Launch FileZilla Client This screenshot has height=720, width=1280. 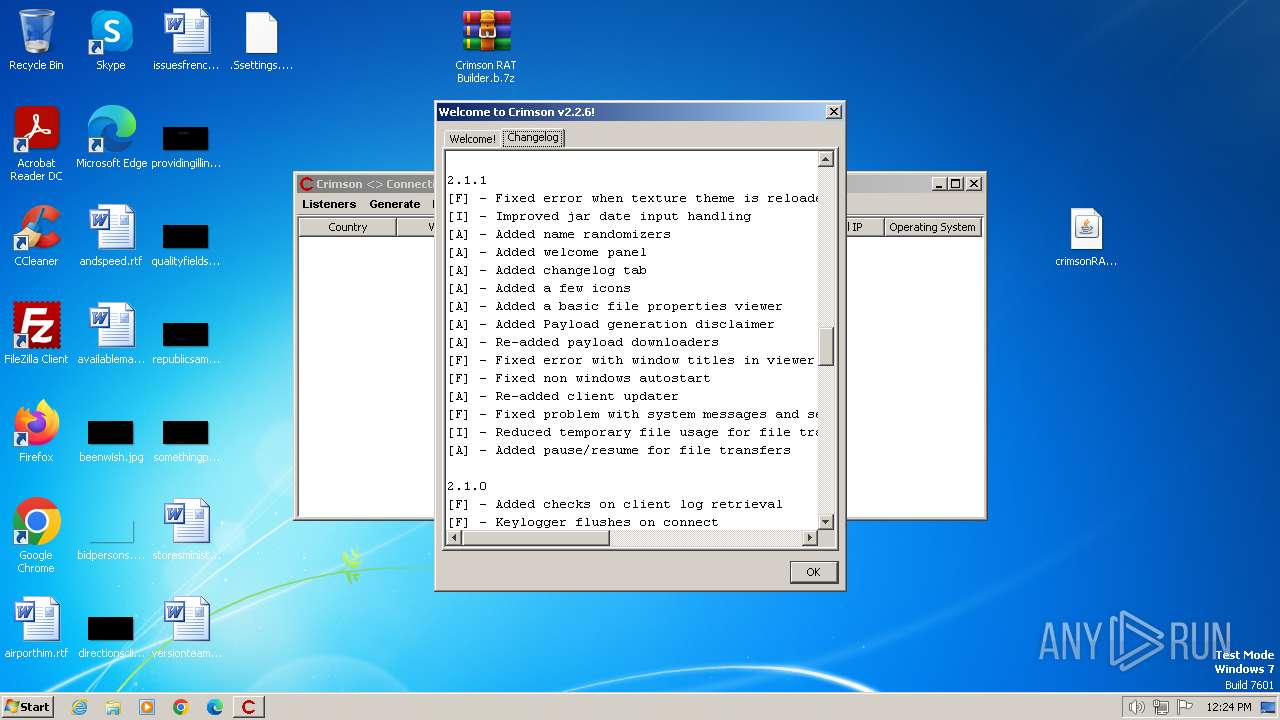(36, 334)
